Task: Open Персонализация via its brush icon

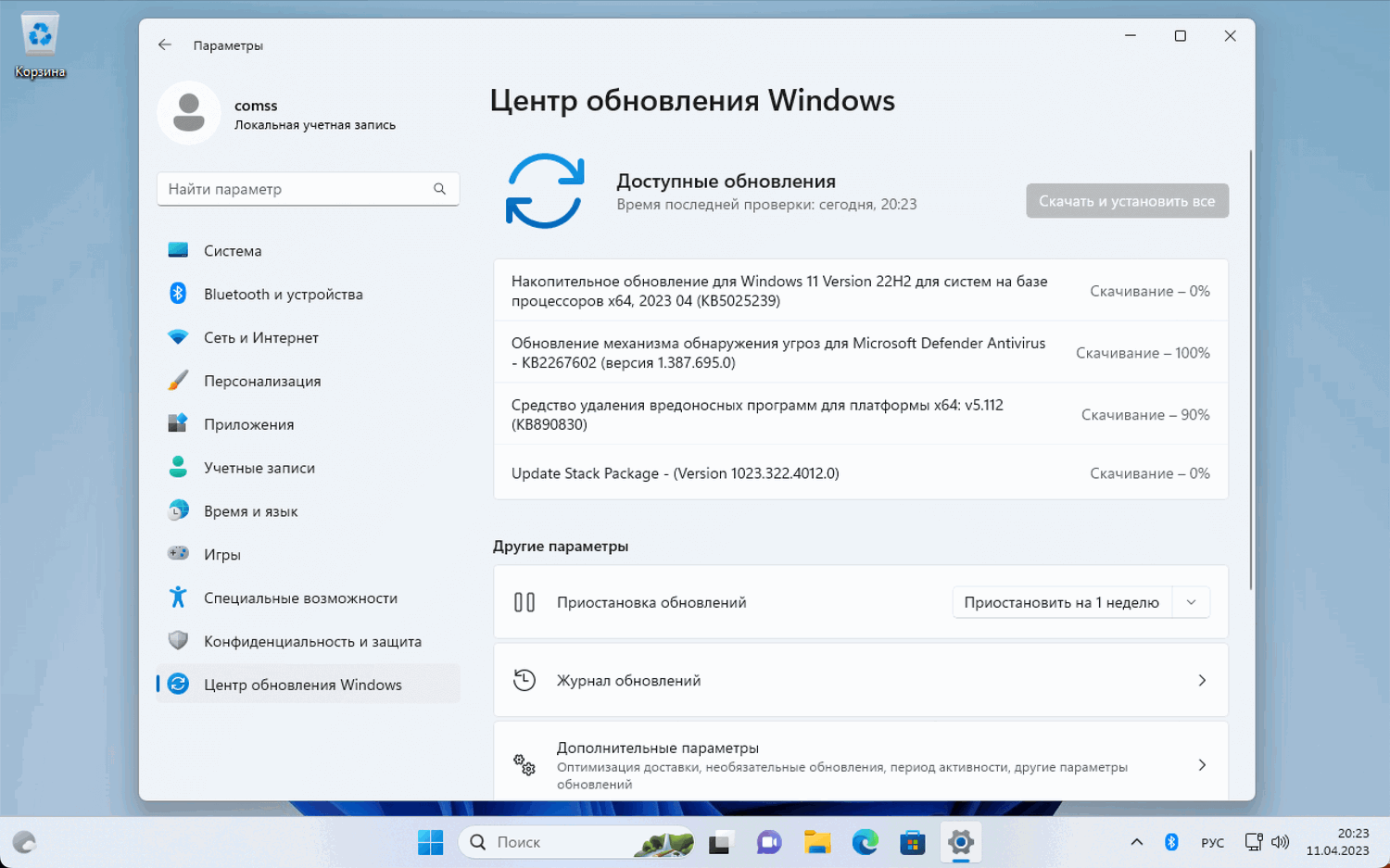Action: pyautogui.click(x=178, y=381)
